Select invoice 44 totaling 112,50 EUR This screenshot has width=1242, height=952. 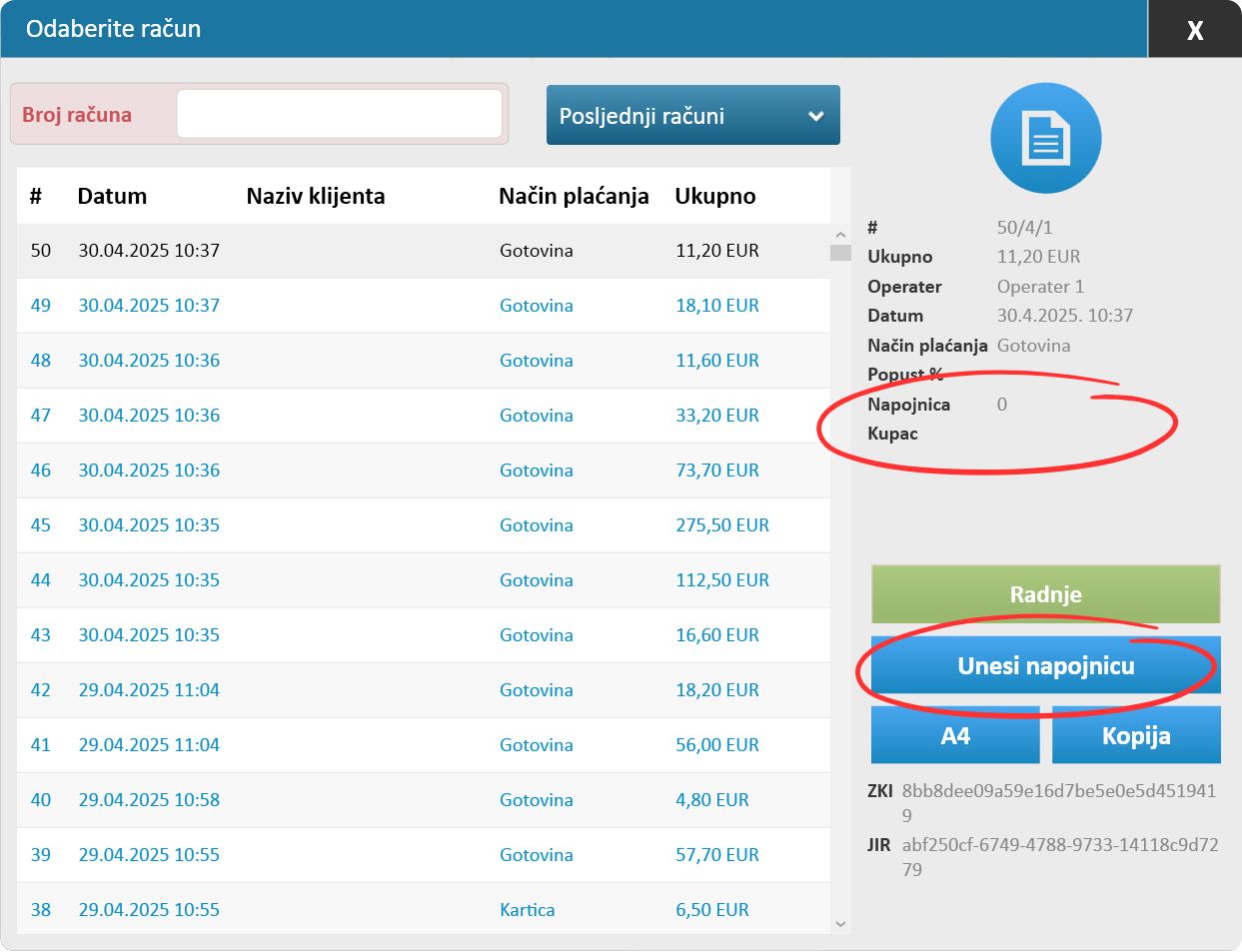[x=423, y=580]
